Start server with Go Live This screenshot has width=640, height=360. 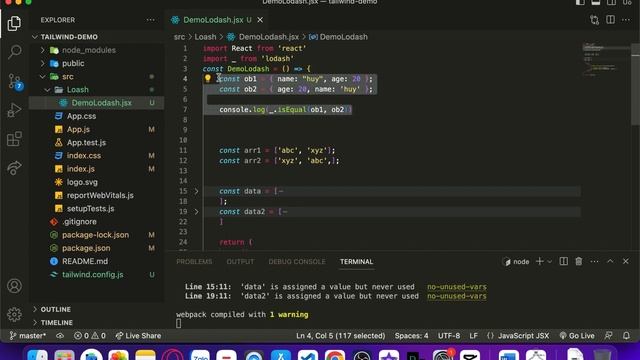tap(577, 336)
